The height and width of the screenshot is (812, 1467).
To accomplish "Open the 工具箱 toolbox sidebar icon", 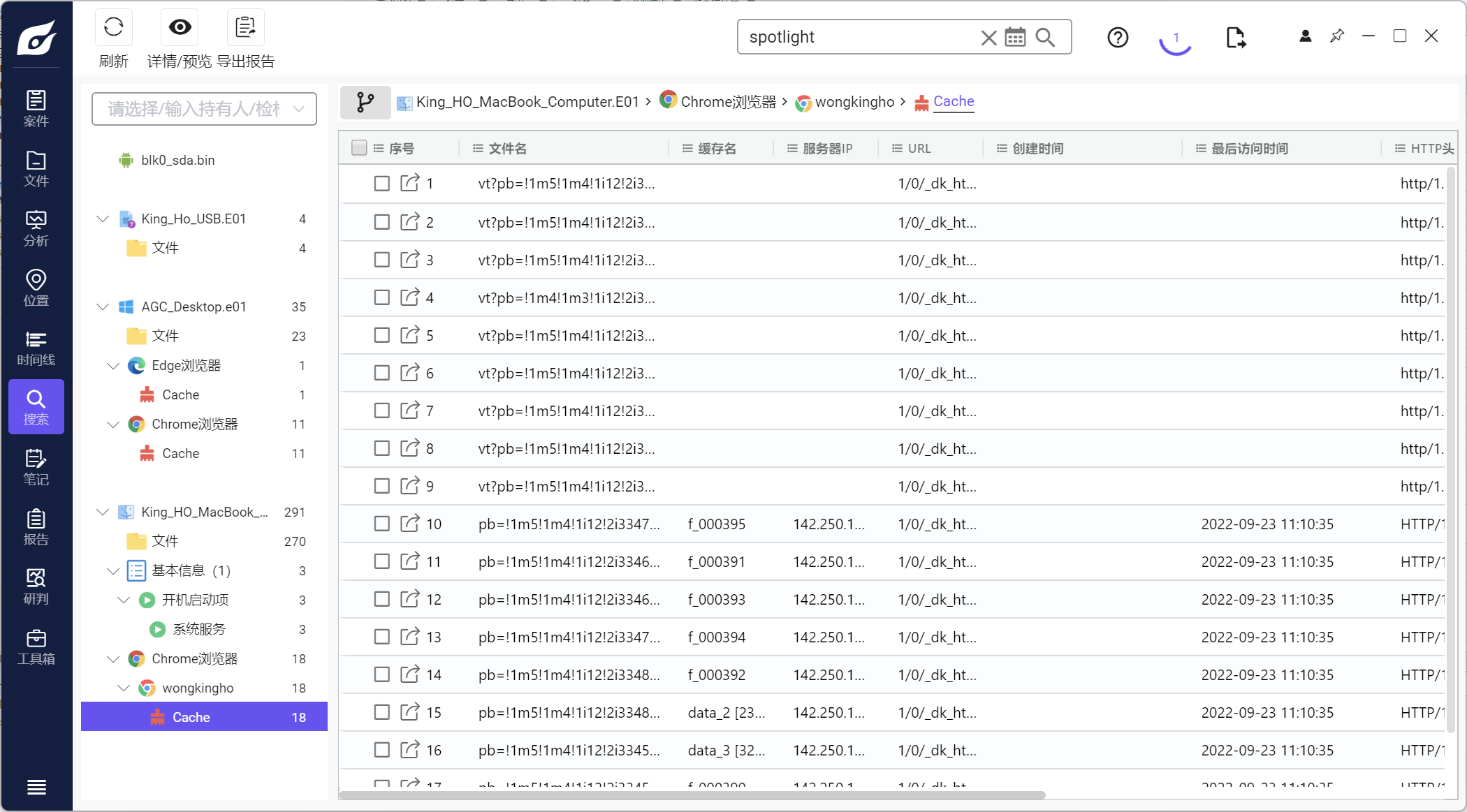I will point(36,647).
